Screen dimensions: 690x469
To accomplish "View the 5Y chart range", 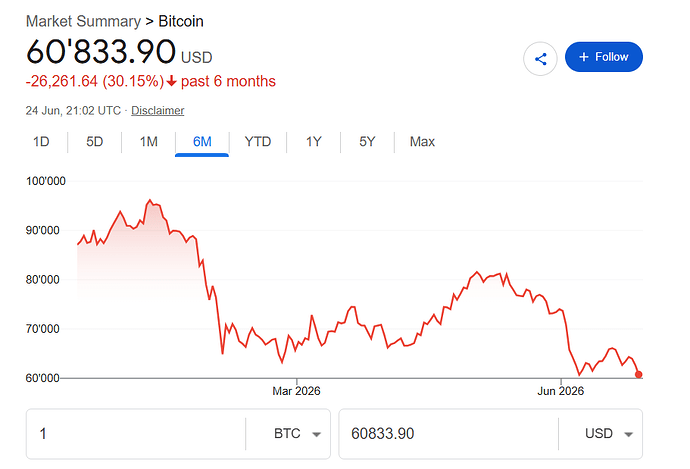I will [367, 142].
